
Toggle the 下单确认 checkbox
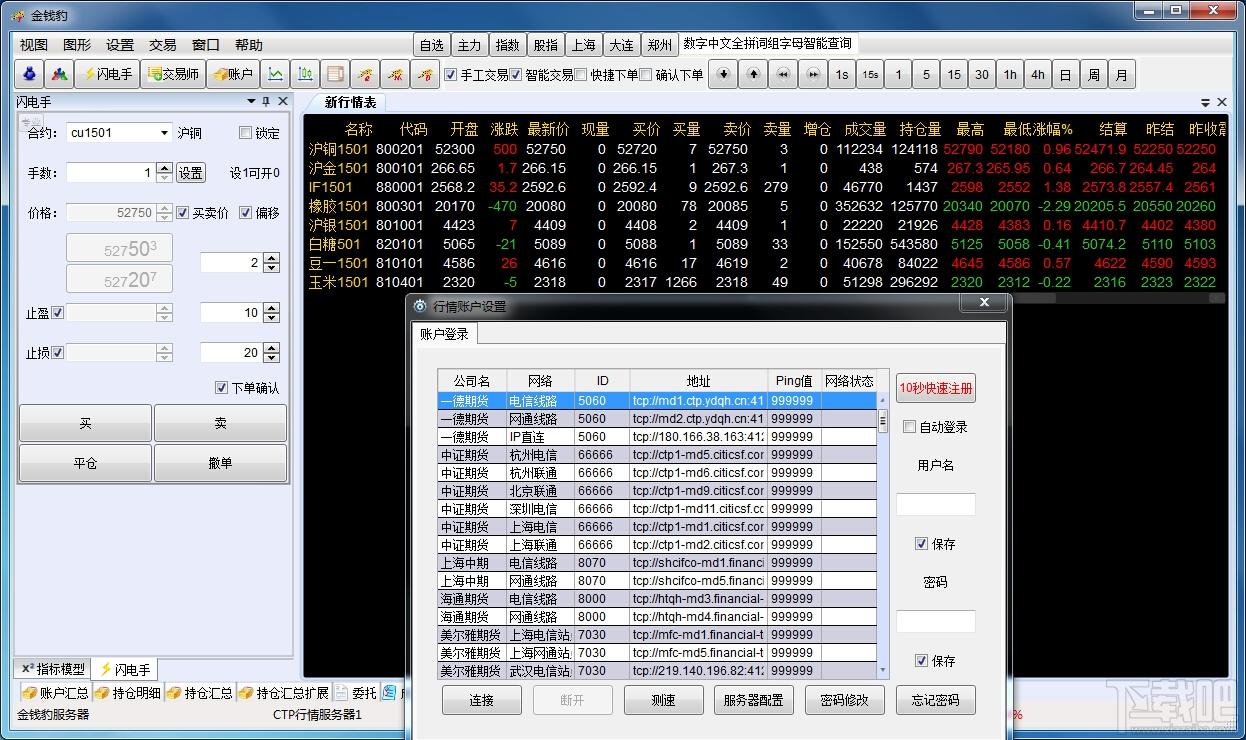pyautogui.click(x=221, y=388)
